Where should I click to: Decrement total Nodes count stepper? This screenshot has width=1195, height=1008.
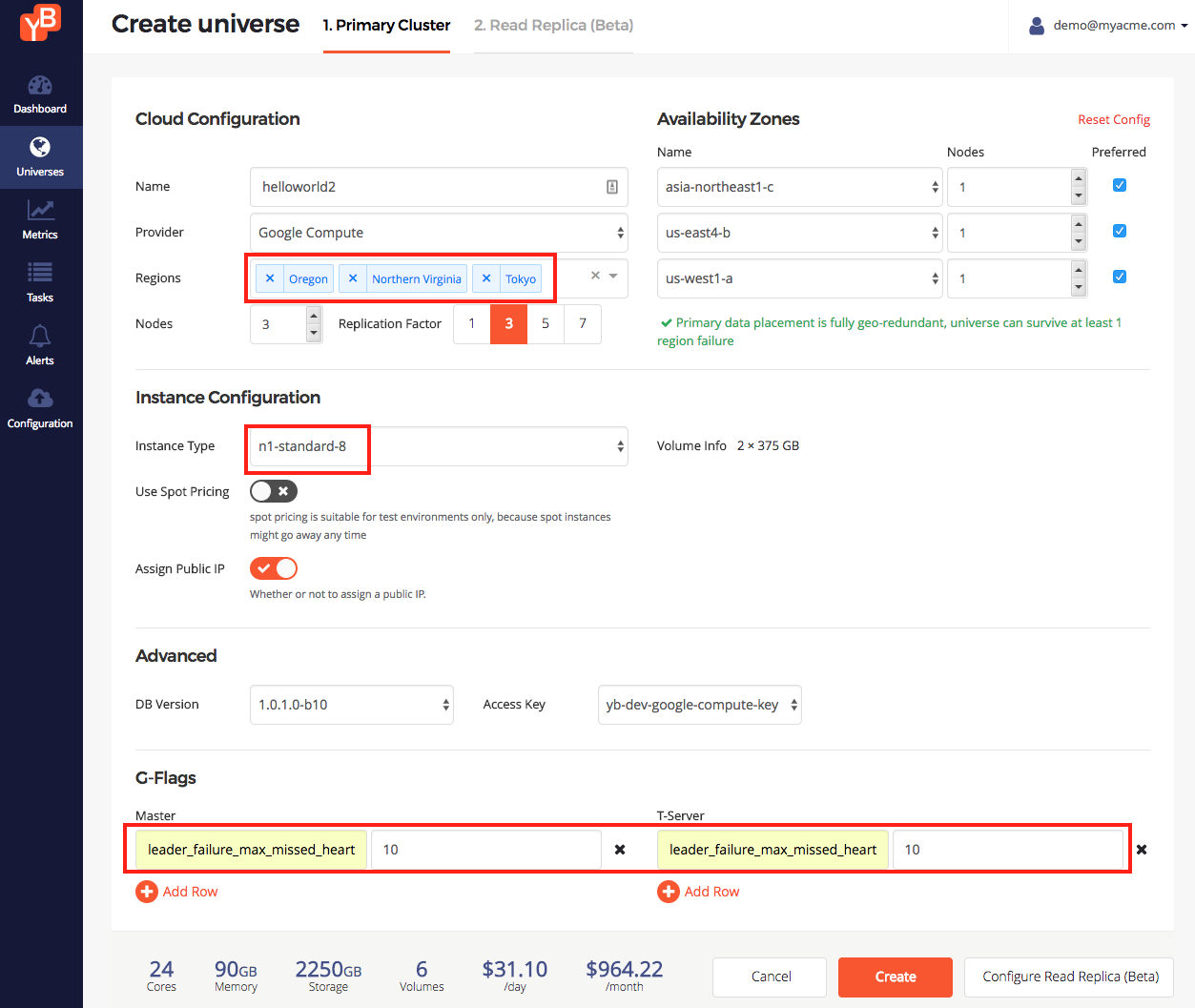(314, 333)
